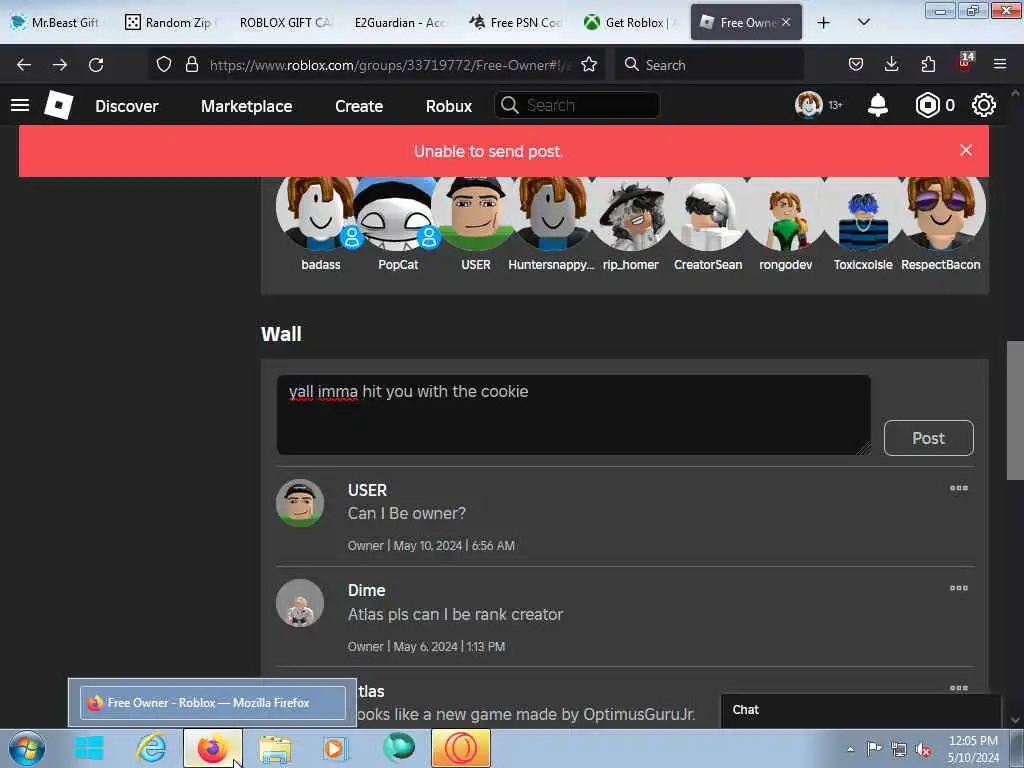Screen dimensions: 1024x768
Task: Open Windows Explorer folder on taskbar
Action: (x=275, y=748)
